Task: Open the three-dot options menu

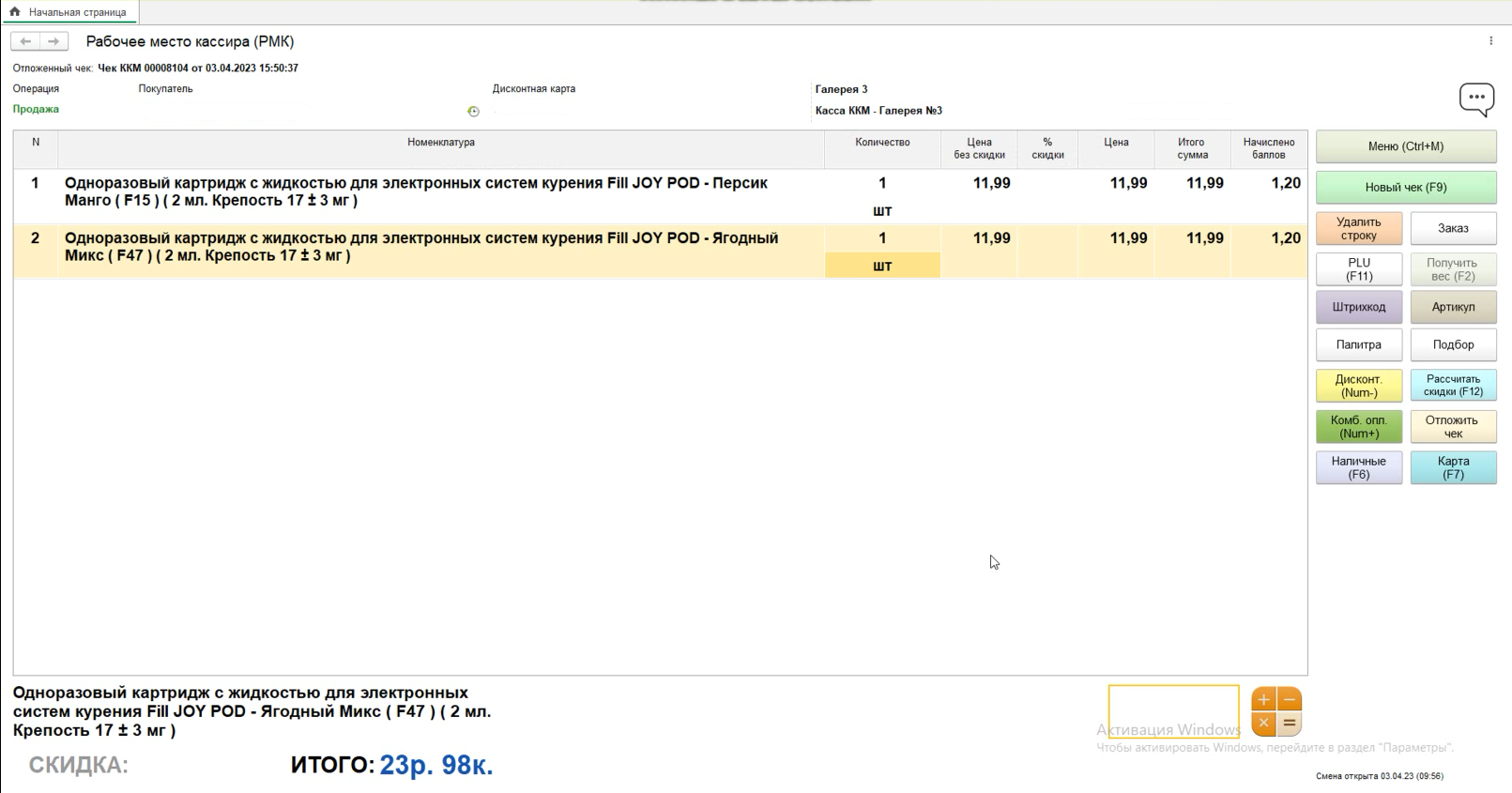Action: click(x=1490, y=41)
